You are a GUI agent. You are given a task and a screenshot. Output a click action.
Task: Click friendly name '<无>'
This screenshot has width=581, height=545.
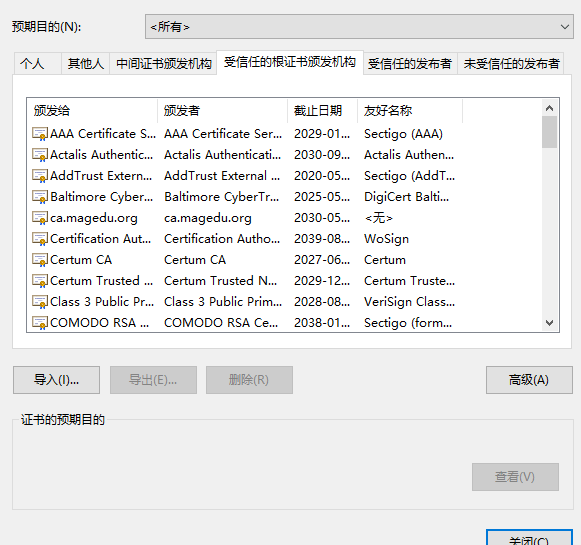(x=378, y=218)
